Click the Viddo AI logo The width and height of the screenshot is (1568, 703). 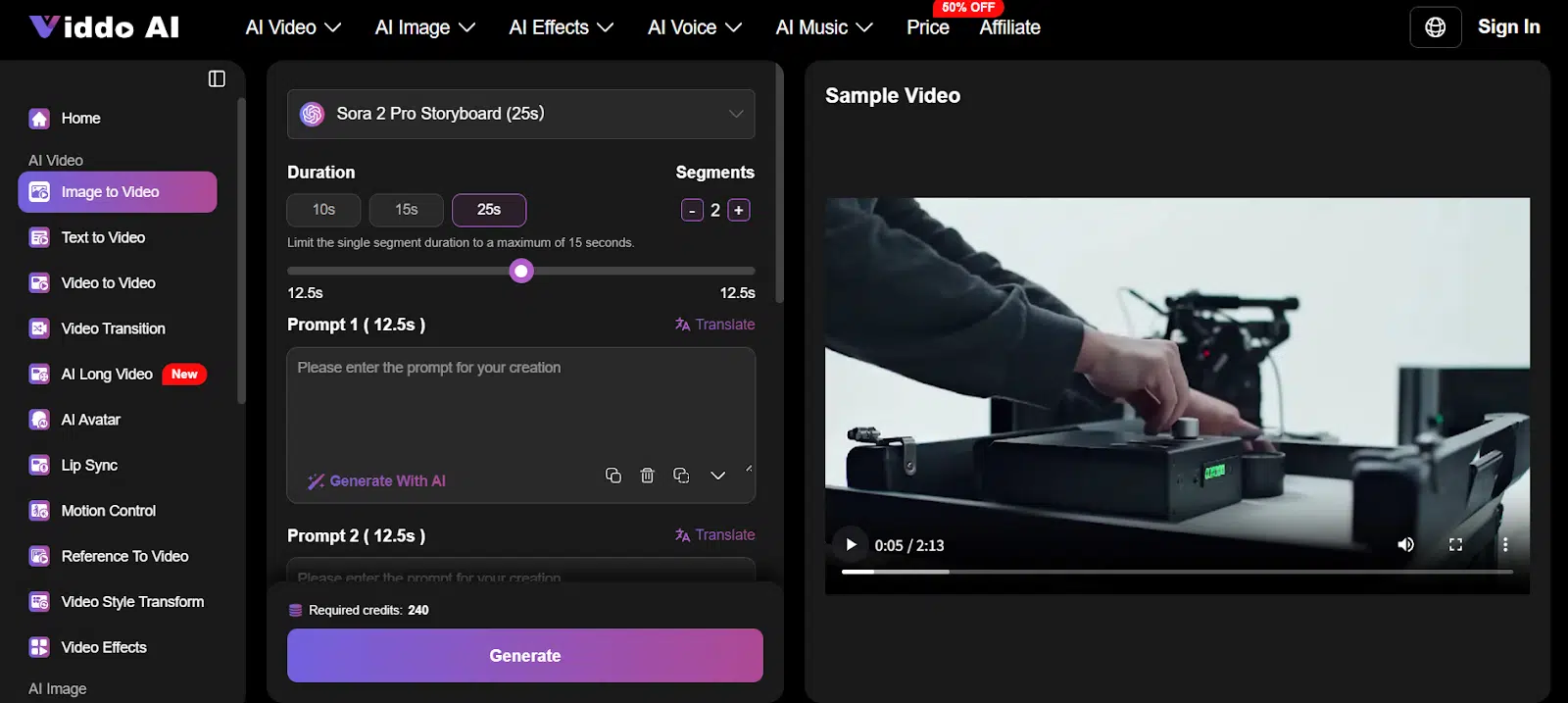[x=104, y=26]
